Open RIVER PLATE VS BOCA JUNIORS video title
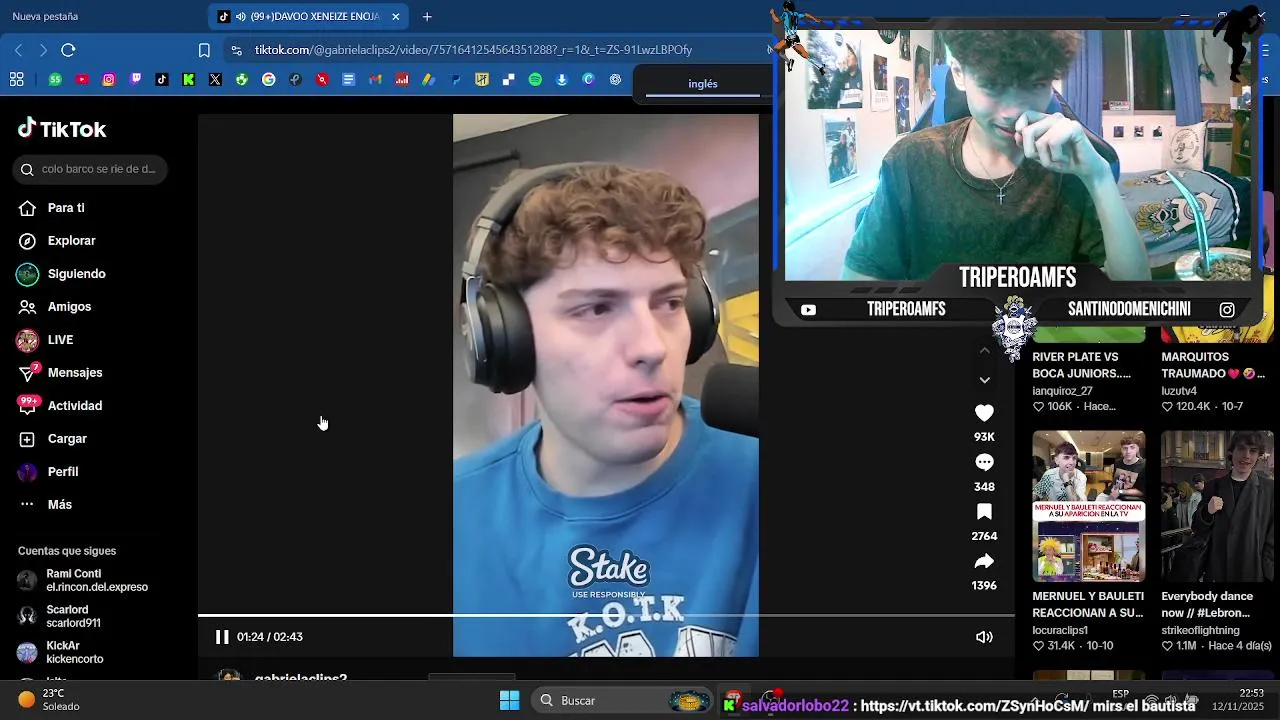 click(1081, 365)
